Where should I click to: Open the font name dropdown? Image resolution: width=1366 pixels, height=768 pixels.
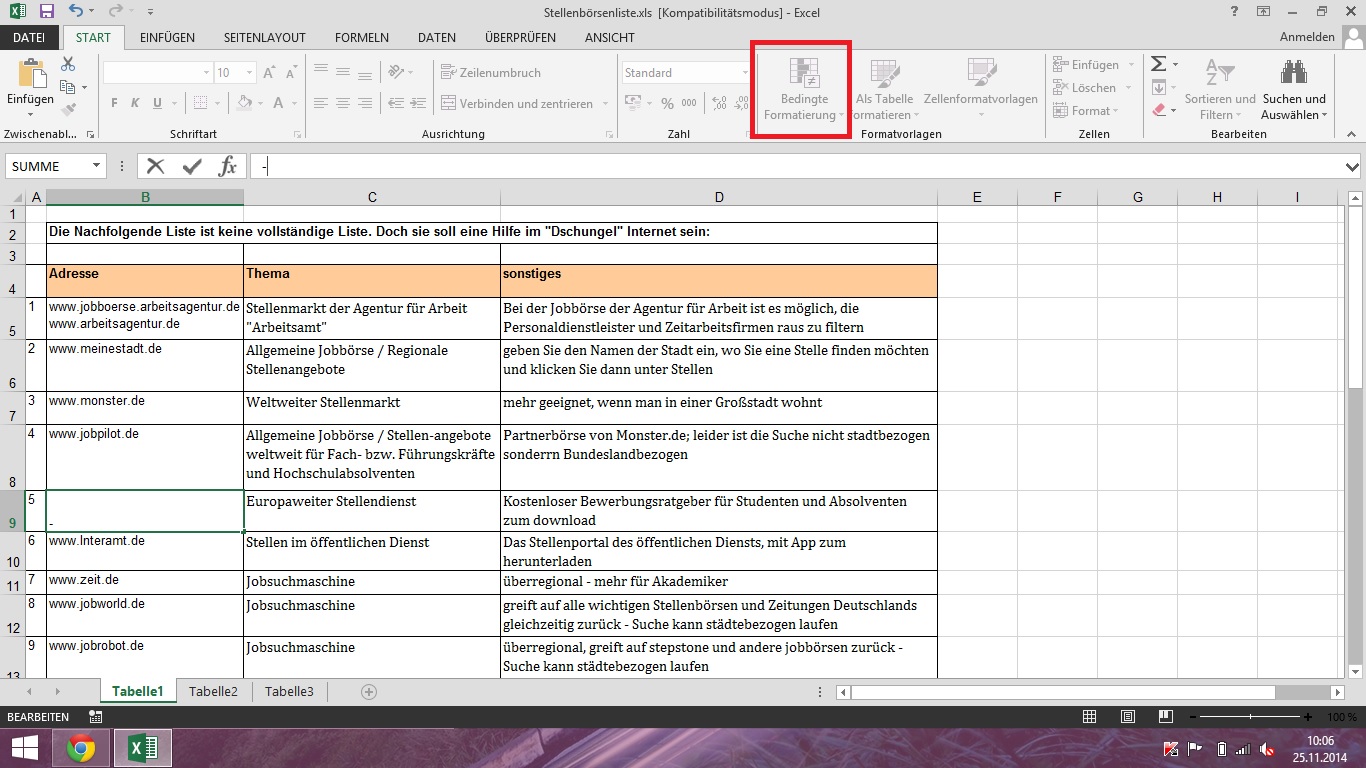[207, 72]
